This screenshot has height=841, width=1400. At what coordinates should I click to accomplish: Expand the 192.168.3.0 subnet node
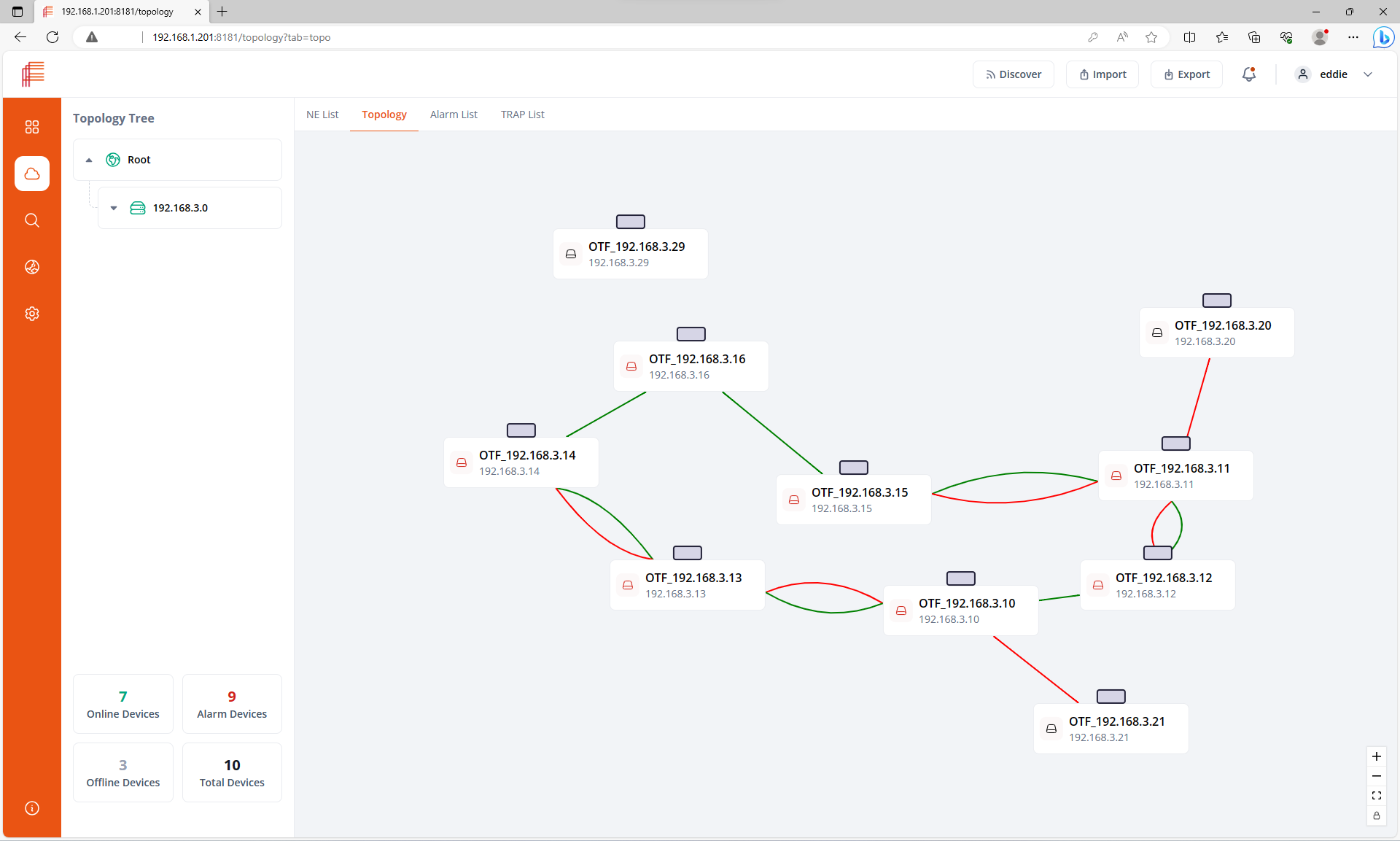[114, 208]
